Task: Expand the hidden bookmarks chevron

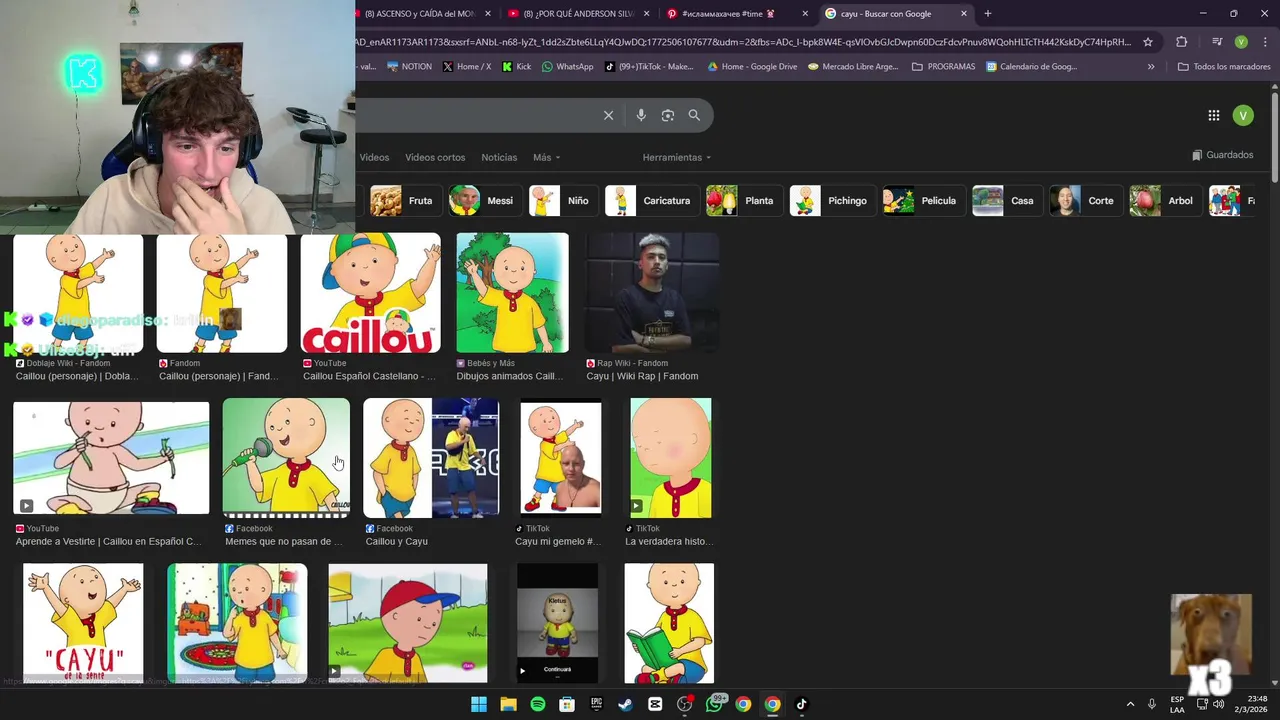Action: (1151, 67)
